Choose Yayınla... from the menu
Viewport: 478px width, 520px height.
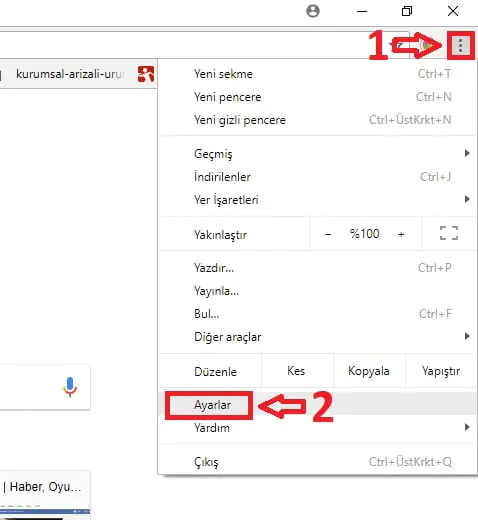click(318, 291)
